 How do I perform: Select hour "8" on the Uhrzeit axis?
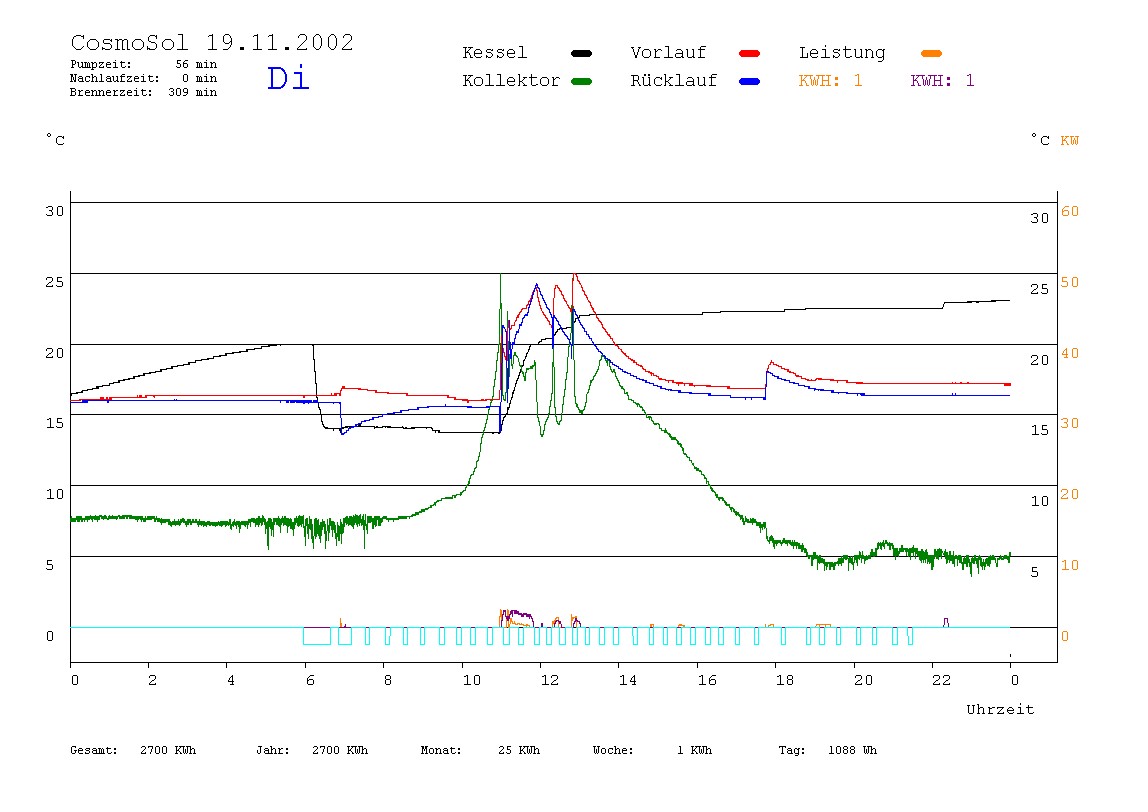(x=388, y=680)
